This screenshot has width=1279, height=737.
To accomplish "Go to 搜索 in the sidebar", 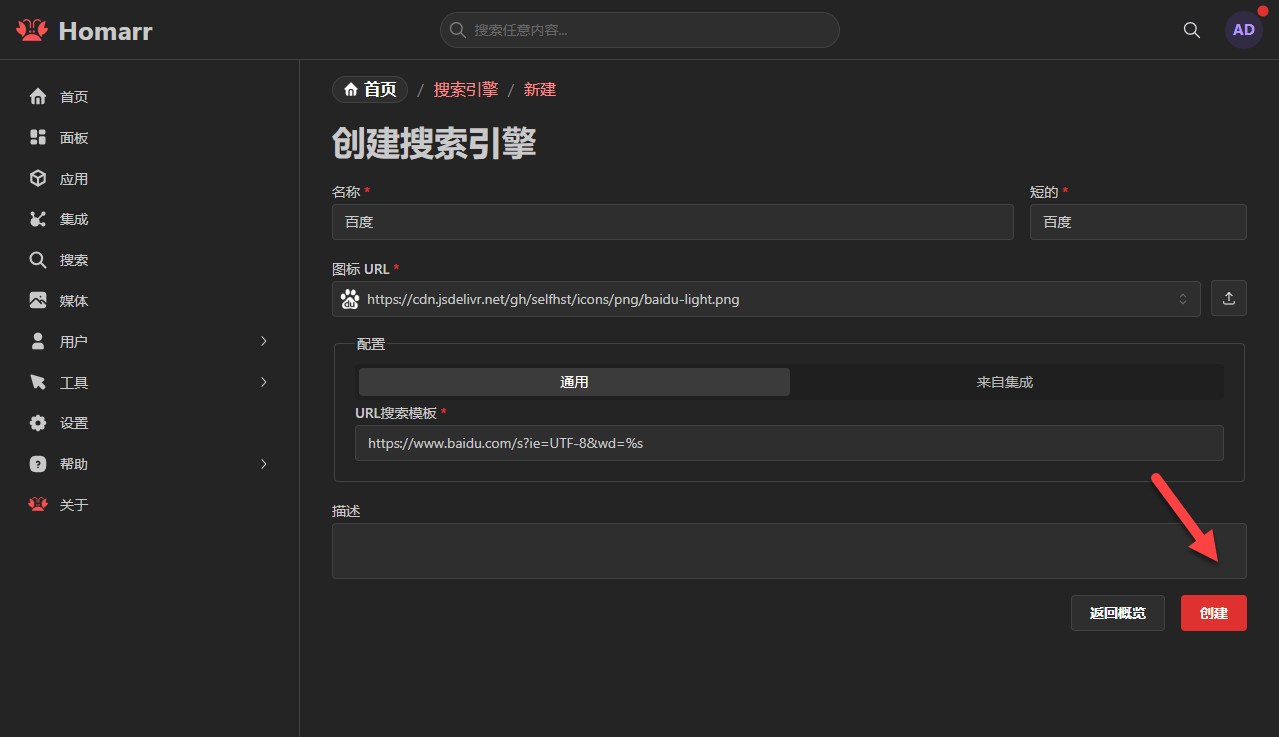I will [74, 260].
